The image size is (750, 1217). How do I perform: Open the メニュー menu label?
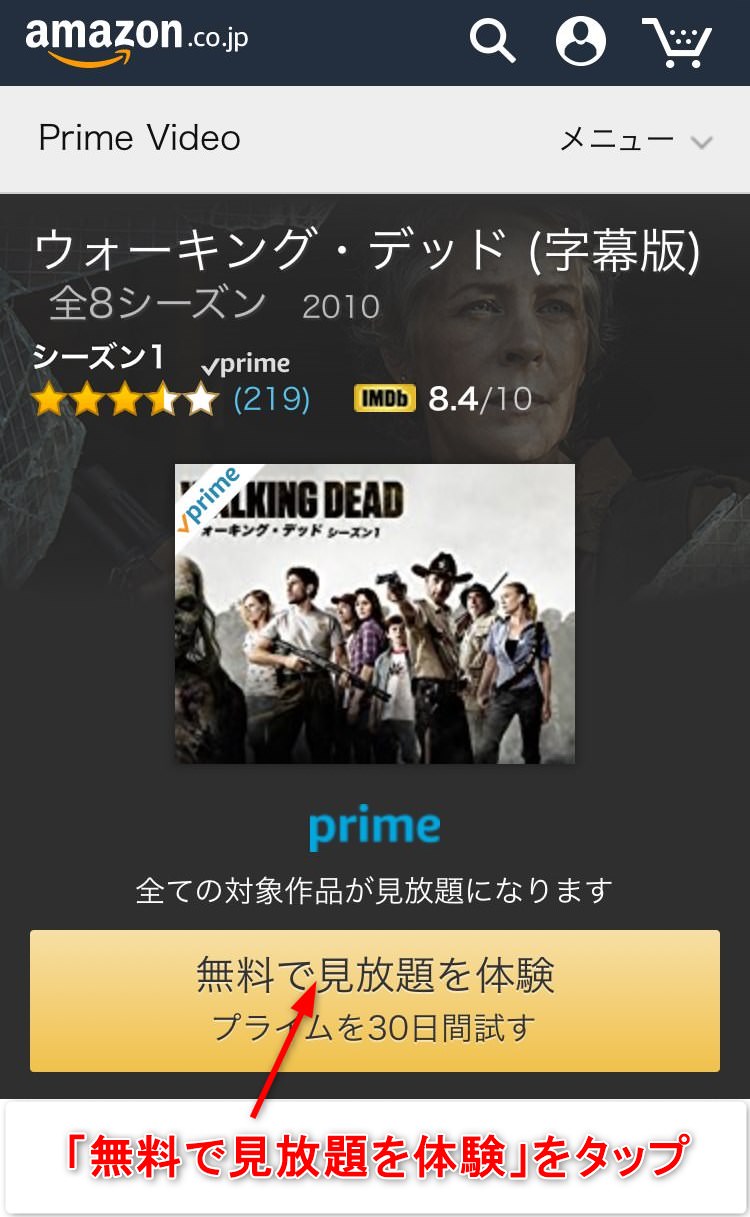617,140
